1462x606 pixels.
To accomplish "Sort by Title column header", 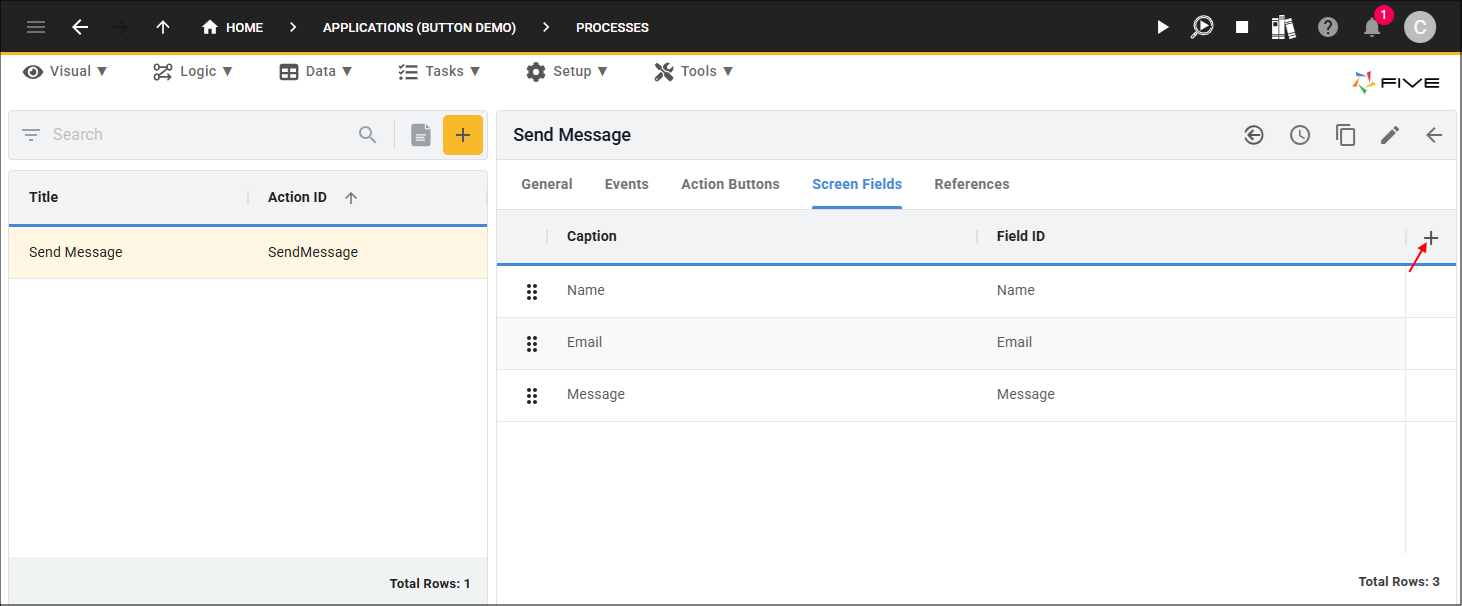I will 44,197.
